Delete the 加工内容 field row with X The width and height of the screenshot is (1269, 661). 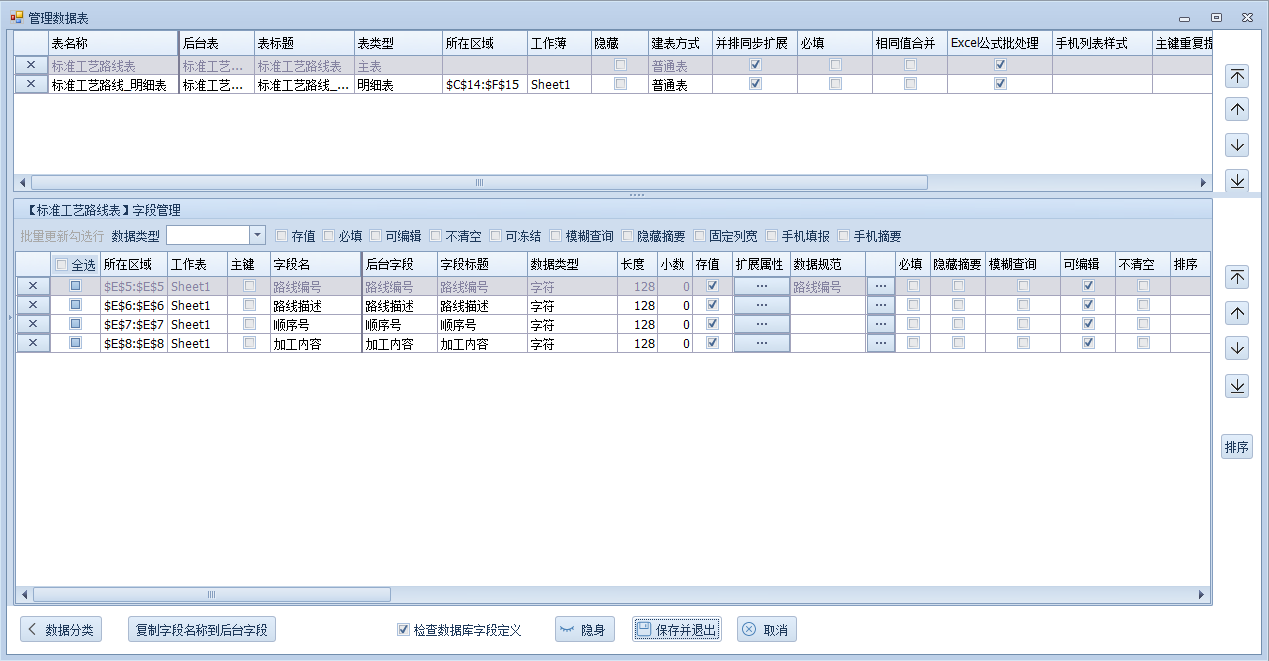(33, 343)
